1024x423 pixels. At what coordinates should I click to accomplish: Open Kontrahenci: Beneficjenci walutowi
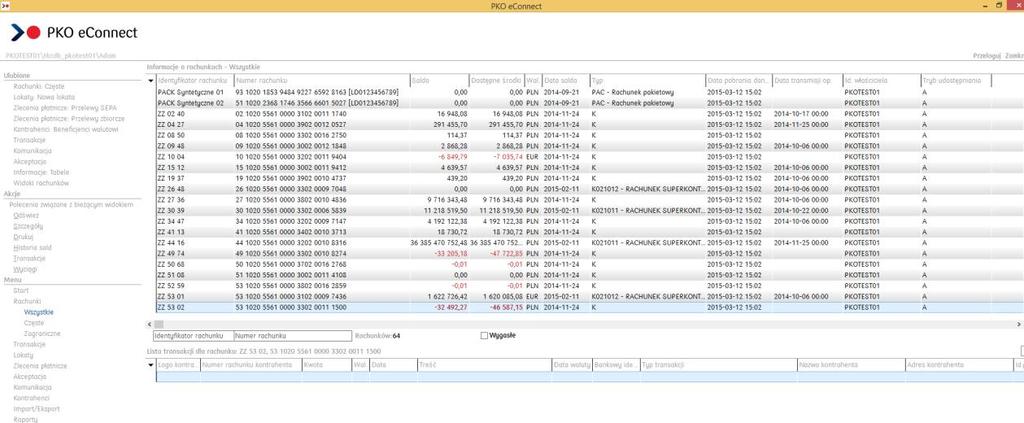point(65,130)
